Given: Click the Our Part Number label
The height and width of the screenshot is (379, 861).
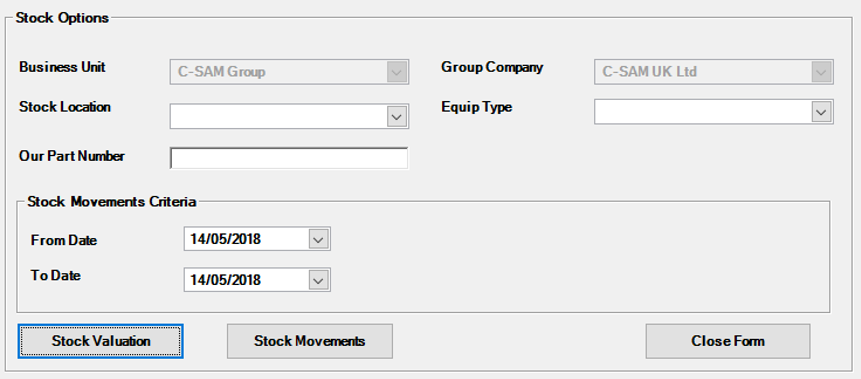Looking at the screenshot, I should click(x=72, y=156).
